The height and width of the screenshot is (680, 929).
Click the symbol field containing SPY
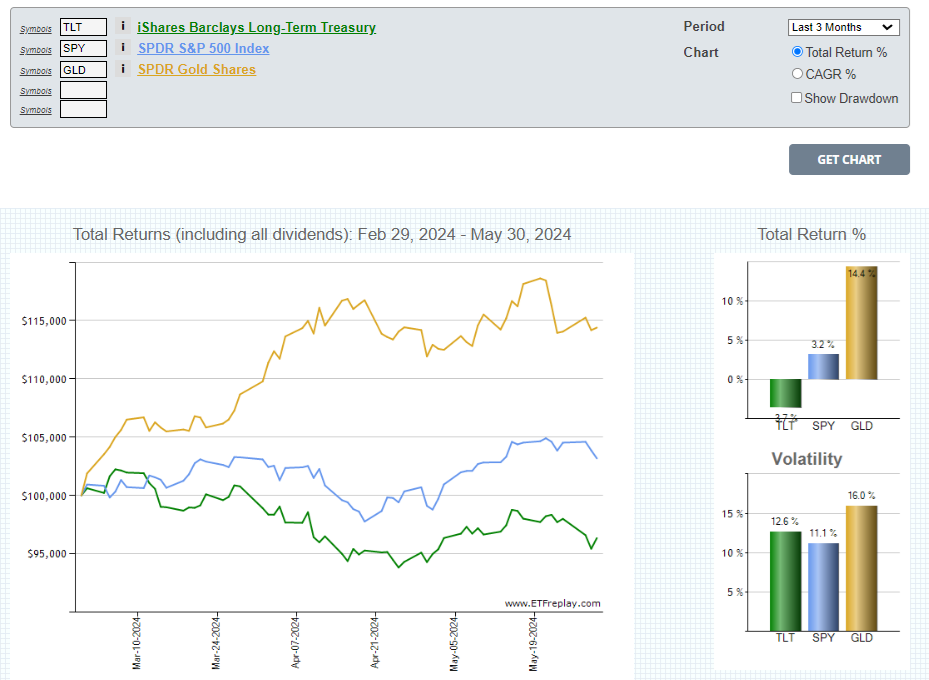[83, 48]
